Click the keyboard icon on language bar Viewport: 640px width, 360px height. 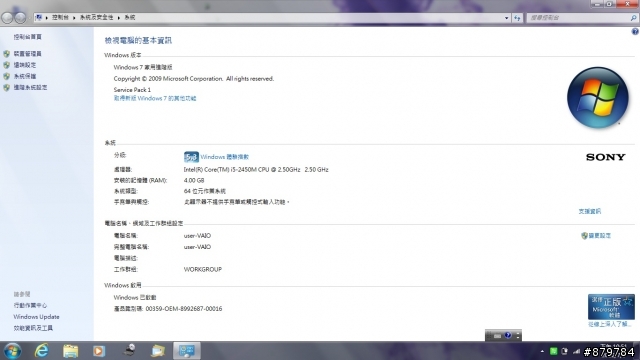pos(497,336)
